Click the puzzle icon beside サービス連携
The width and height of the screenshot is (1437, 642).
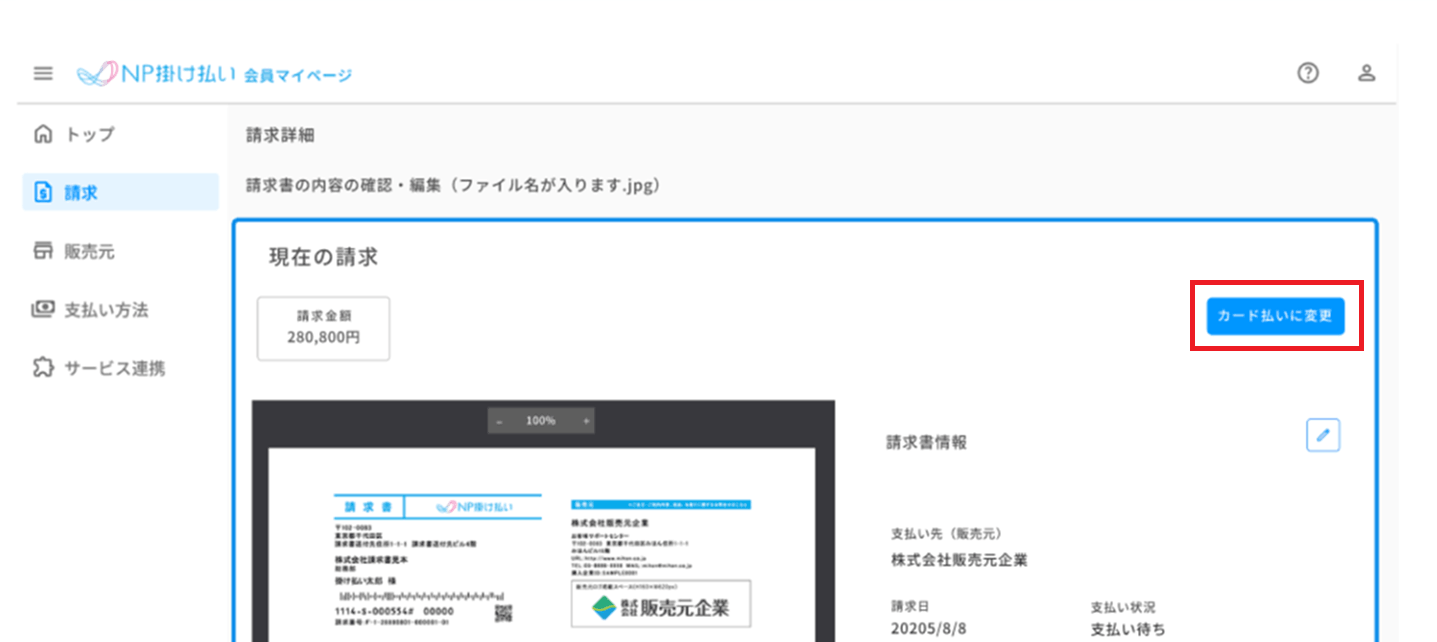click(x=44, y=368)
